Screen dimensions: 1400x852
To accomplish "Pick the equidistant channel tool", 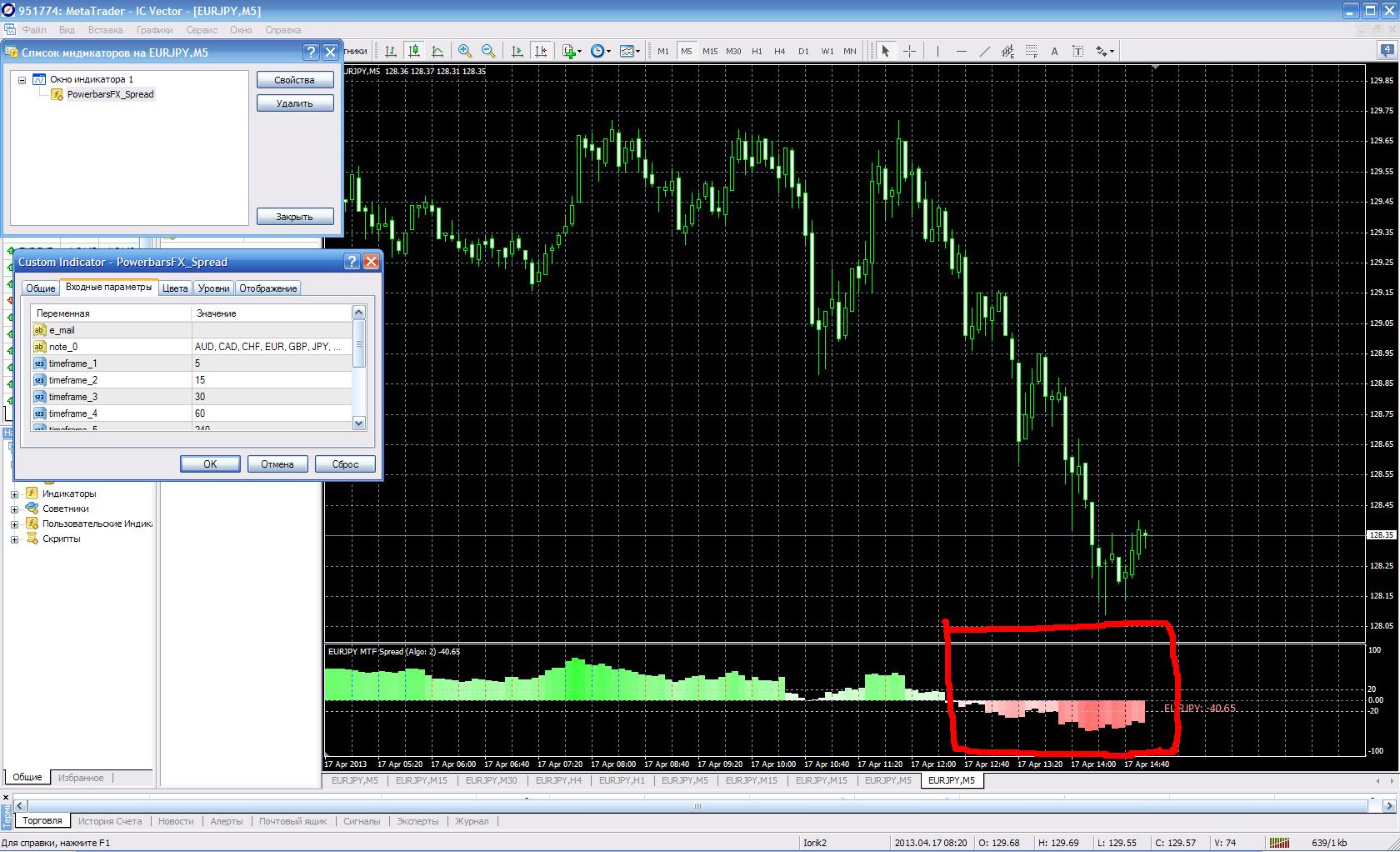I will (x=1007, y=51).
